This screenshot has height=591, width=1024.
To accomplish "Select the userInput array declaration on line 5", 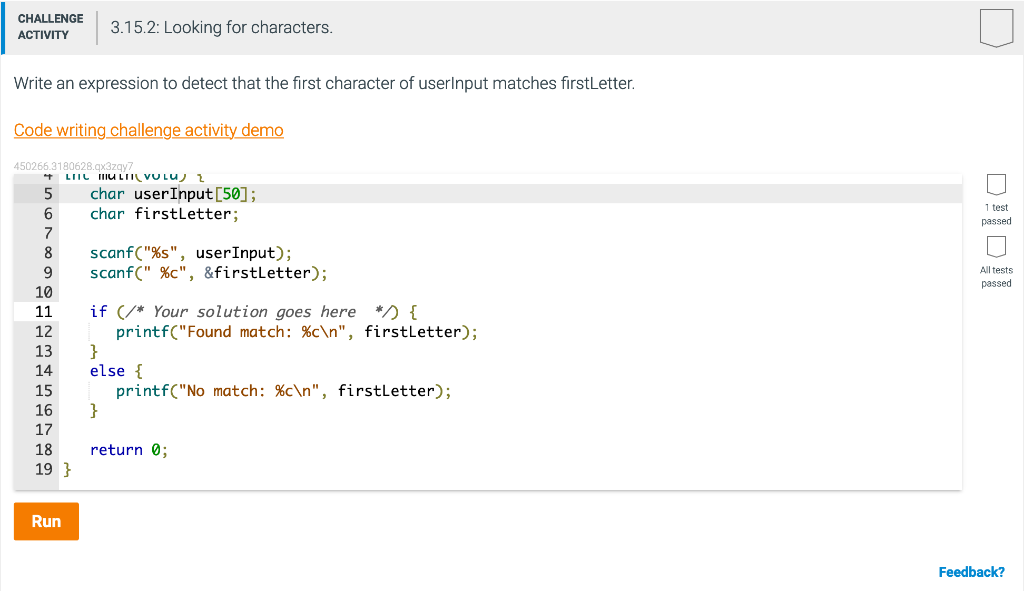I will coord(170,193).
